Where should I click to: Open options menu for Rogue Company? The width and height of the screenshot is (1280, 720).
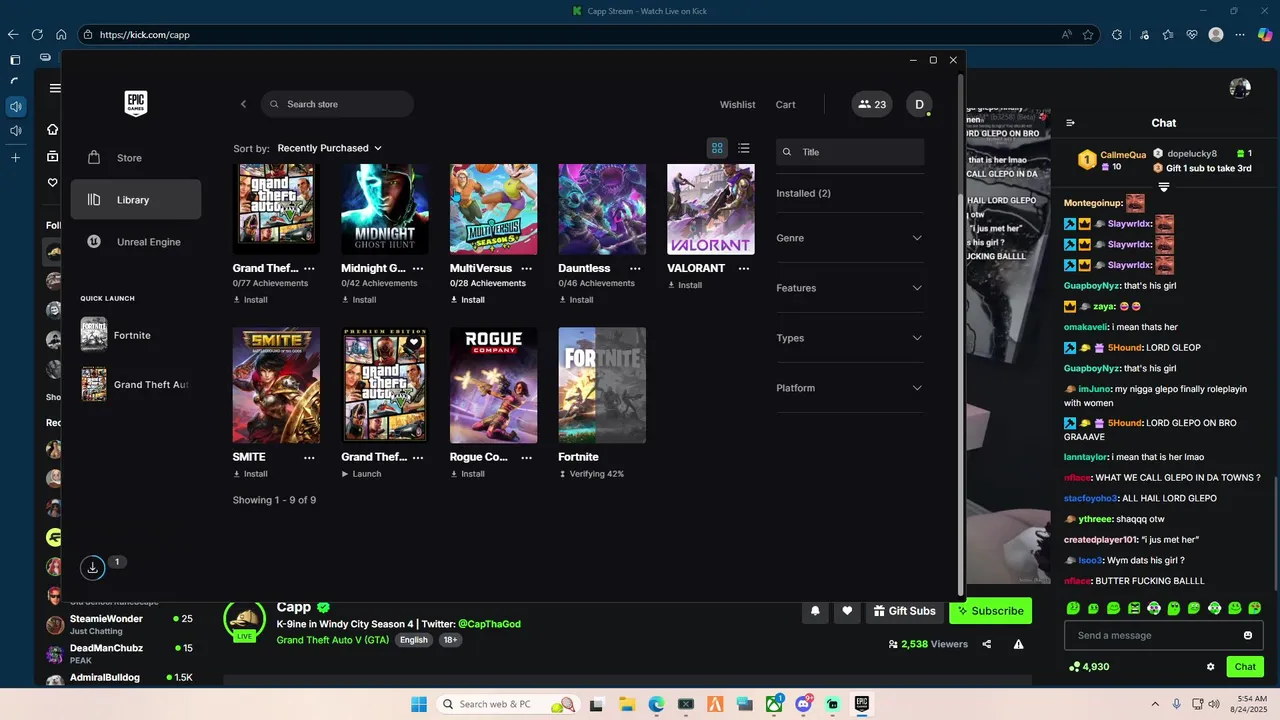click(x=527, y=457)
